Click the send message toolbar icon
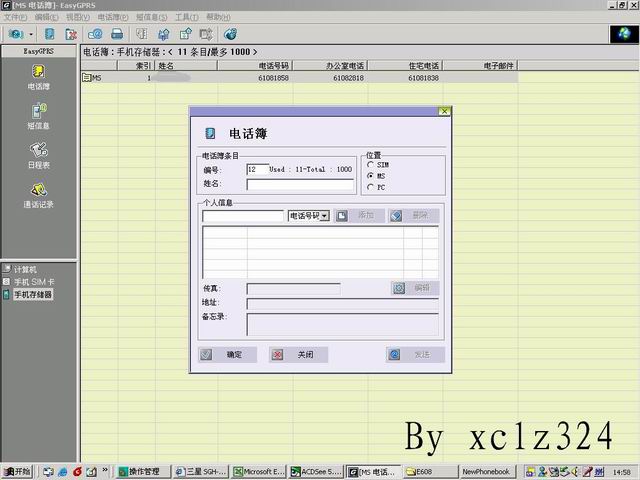The image size is (640, 480). click(x=95, y=34)
